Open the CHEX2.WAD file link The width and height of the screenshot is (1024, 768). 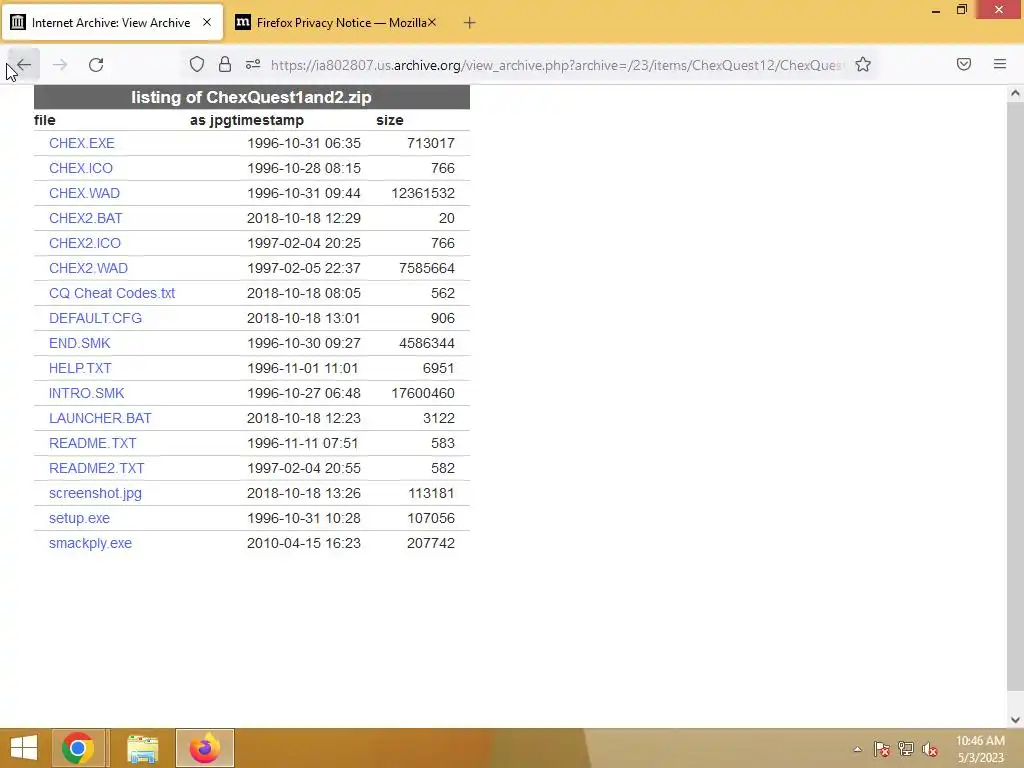tap(88, 268)
